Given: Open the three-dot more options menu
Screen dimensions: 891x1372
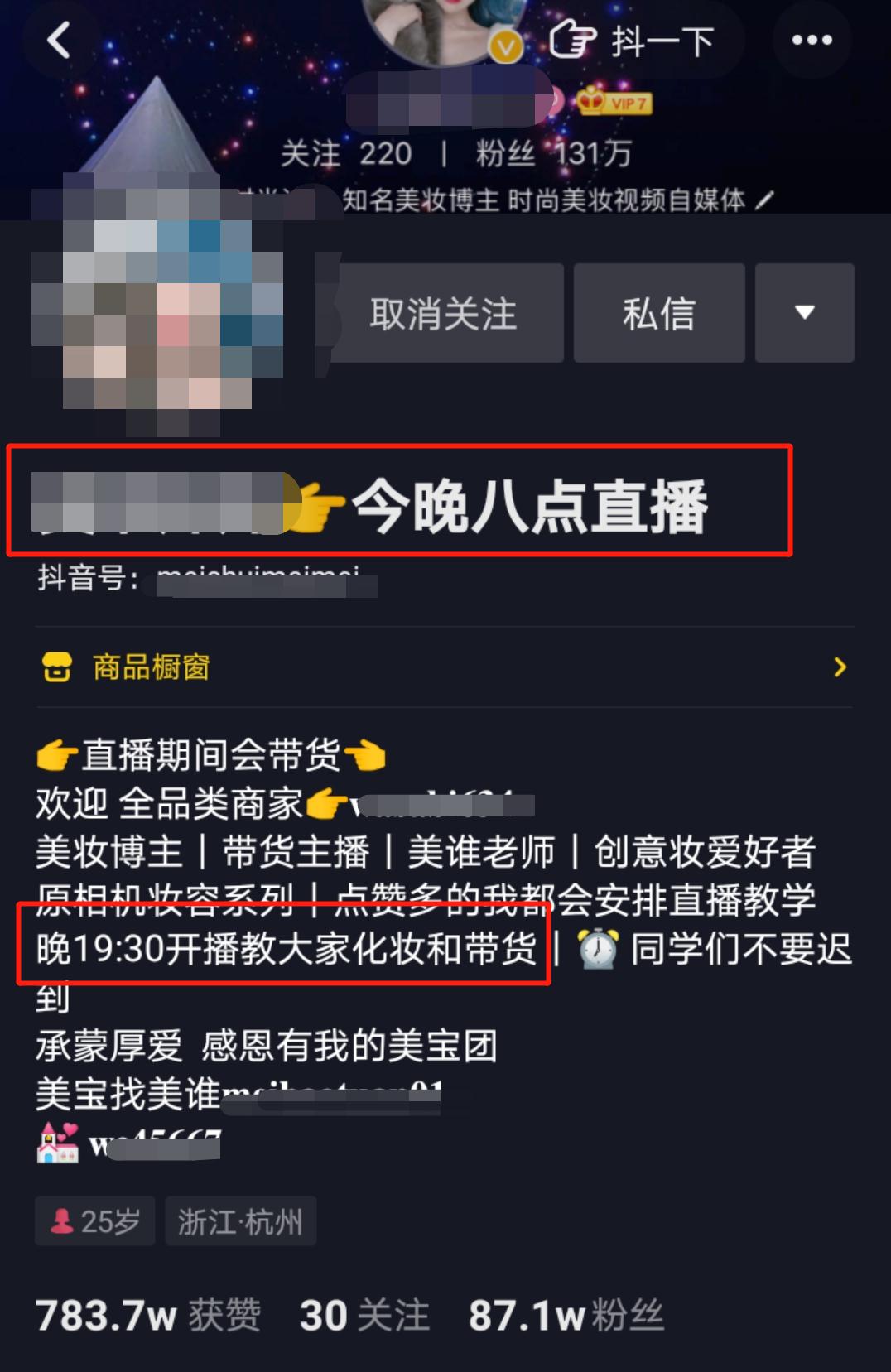Looking at the screenshot, I should [812, 40].
